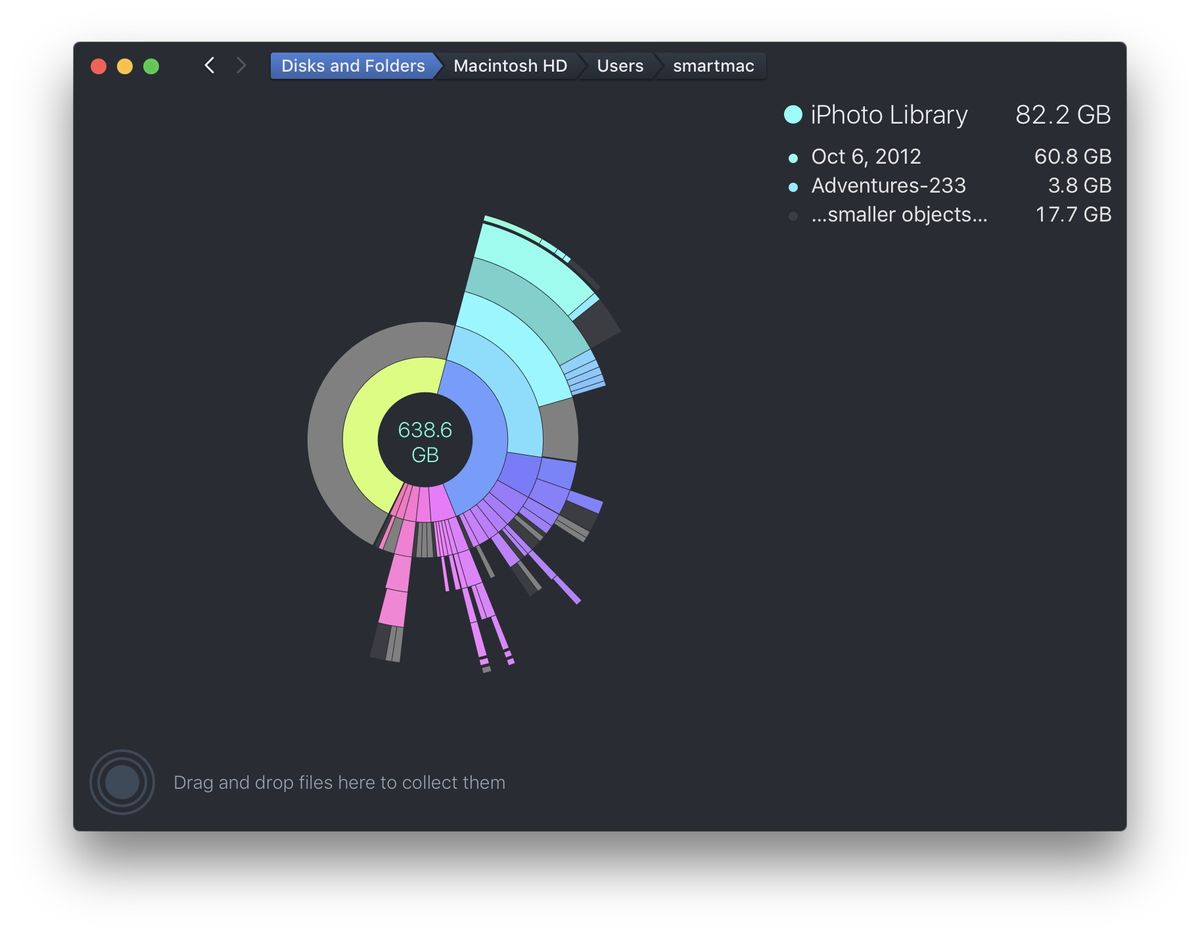Open the Collector circle at bottom left
Screen dimensions: 1200x936
click(x=121, y=782)
